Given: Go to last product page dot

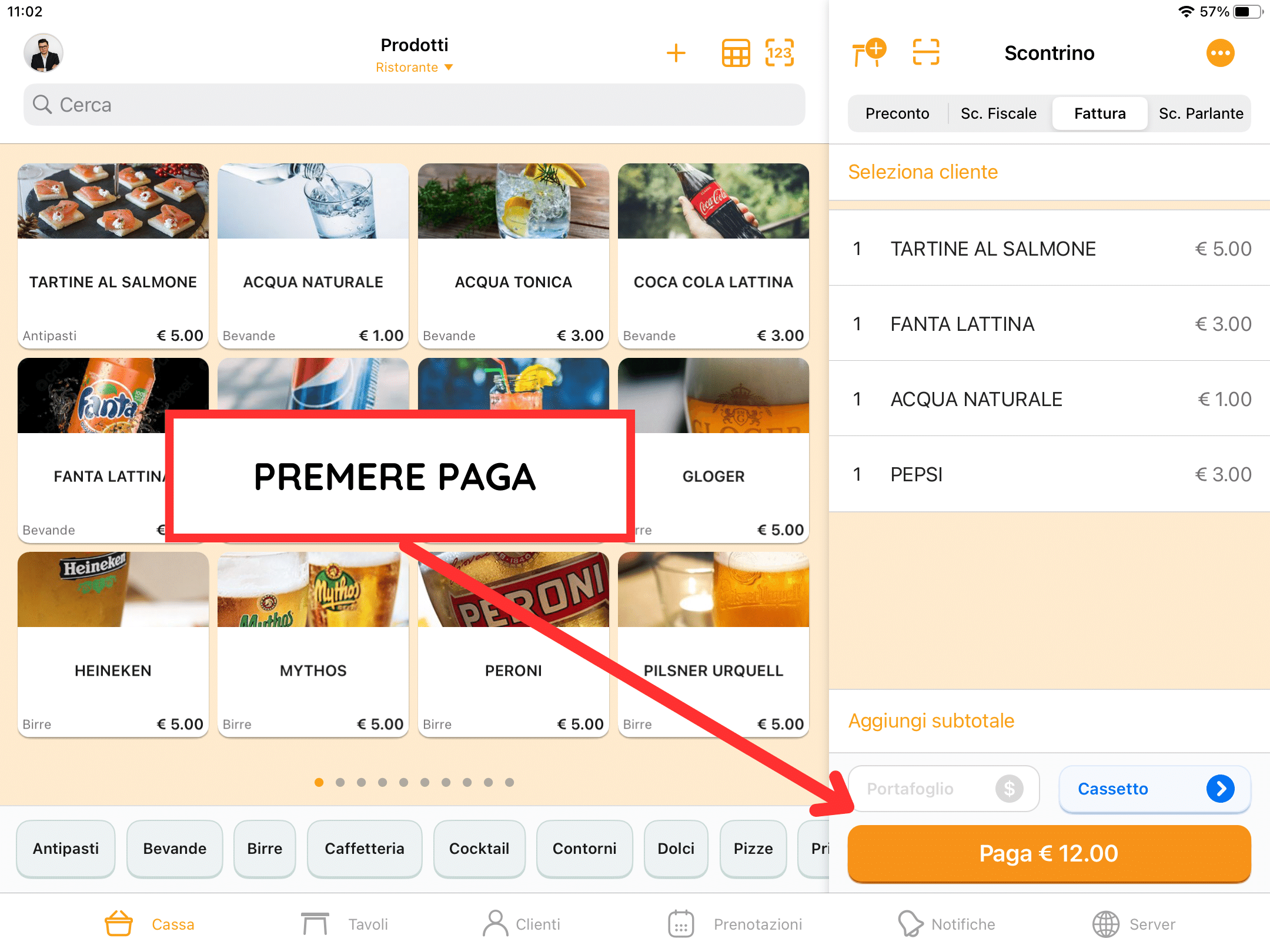Looking at the screenshot, I should coord(509,782).
